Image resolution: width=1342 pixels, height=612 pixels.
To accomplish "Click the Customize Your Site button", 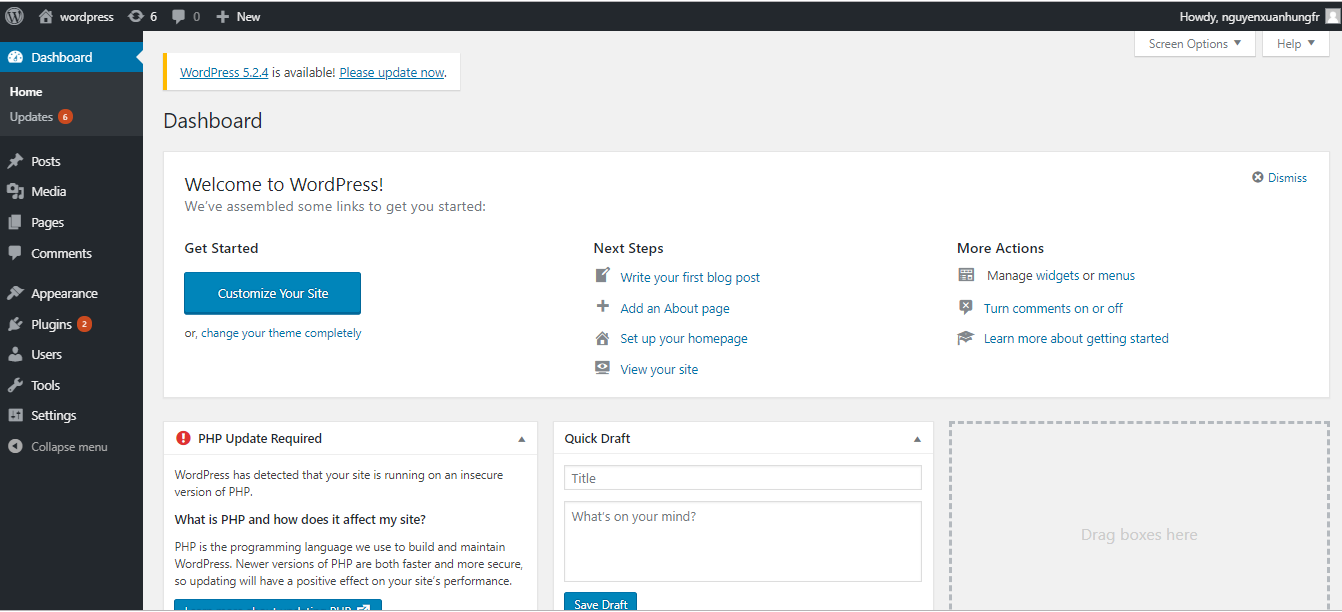I will [x=272, y=293].
